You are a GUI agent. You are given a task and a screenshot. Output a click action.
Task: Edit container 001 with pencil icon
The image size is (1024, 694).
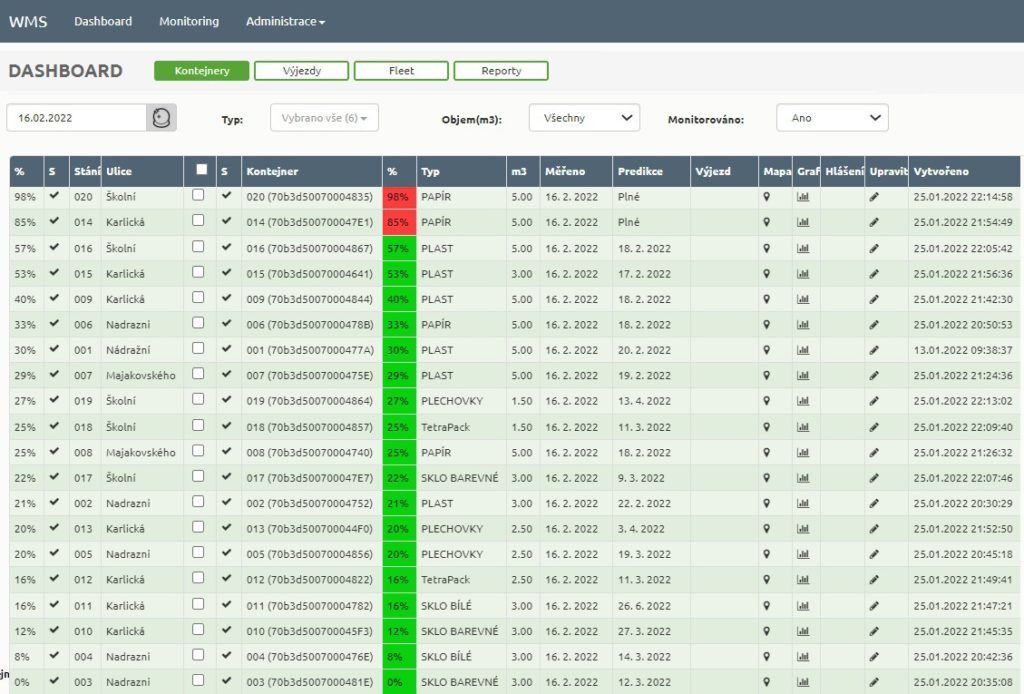[874, 350]
